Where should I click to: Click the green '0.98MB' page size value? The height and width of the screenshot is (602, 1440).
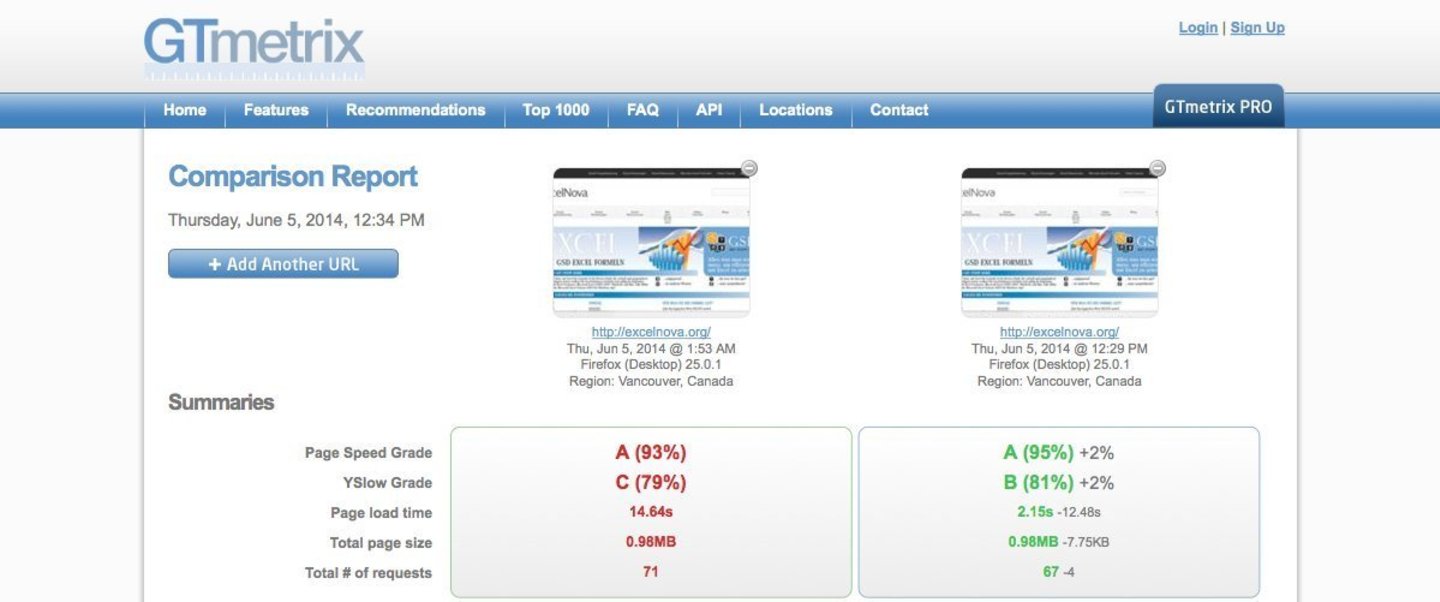(1034, 542)
